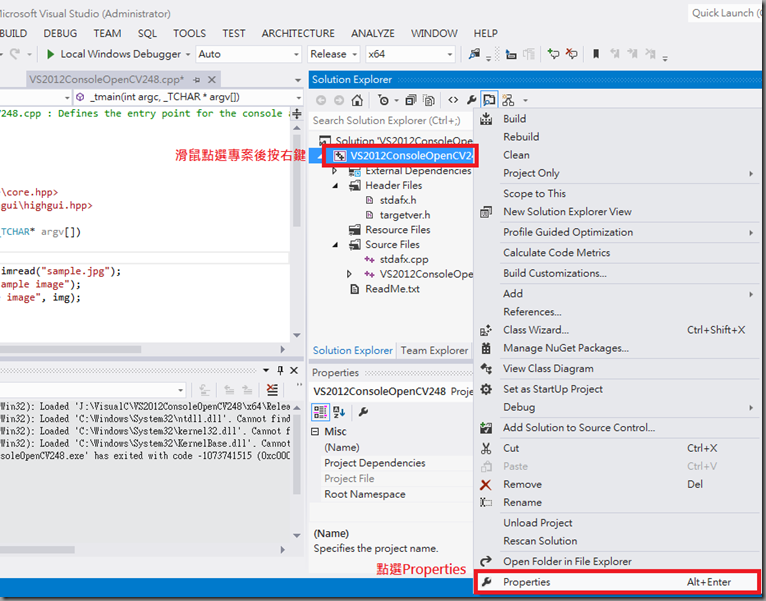Click in the Quick Launch search box
Image resolution: width=766 pixels, height=601 pixels.
click(x=725, y=13)
